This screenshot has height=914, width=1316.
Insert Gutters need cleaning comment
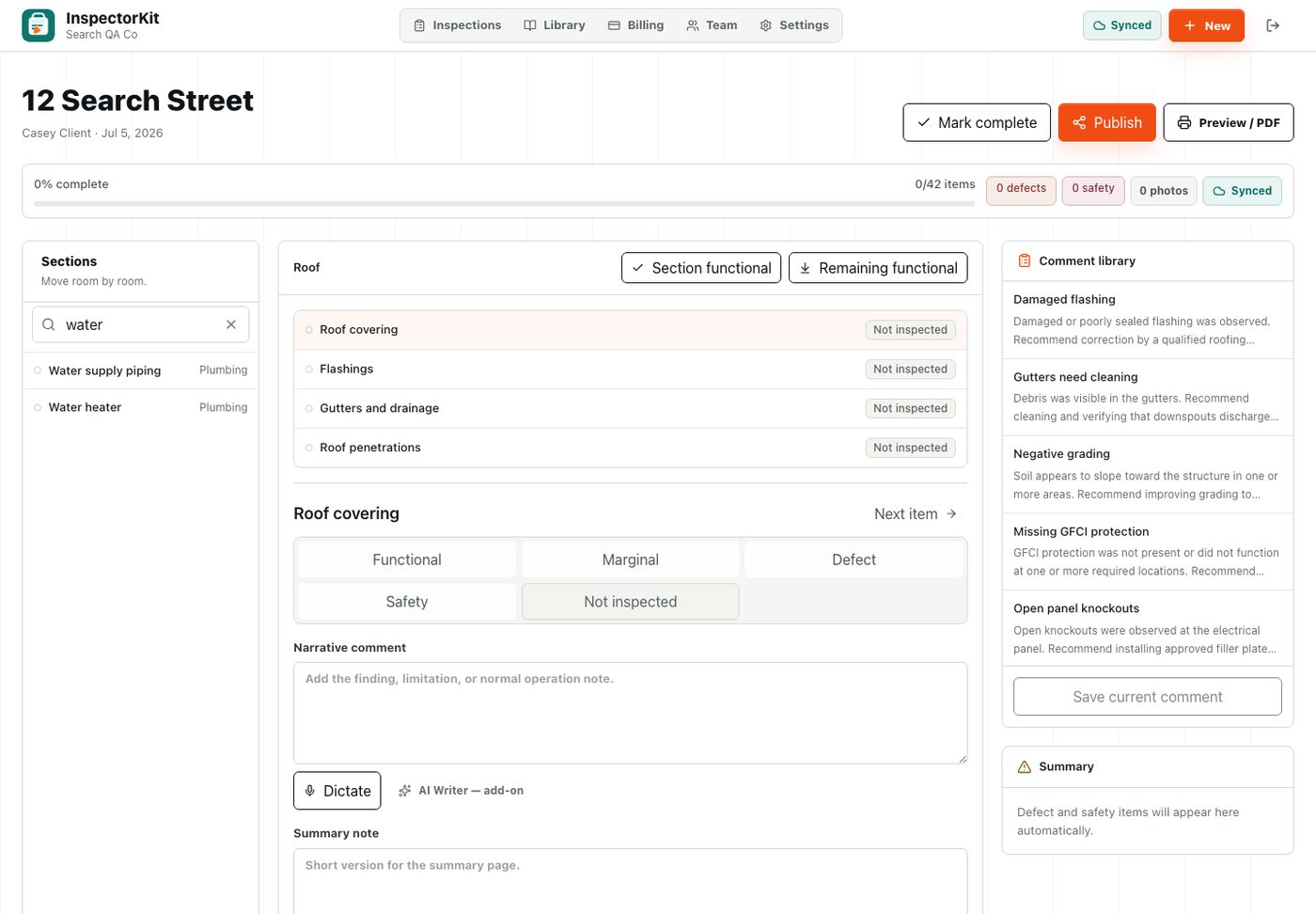pyautogui.click(x=1148, y=397)
